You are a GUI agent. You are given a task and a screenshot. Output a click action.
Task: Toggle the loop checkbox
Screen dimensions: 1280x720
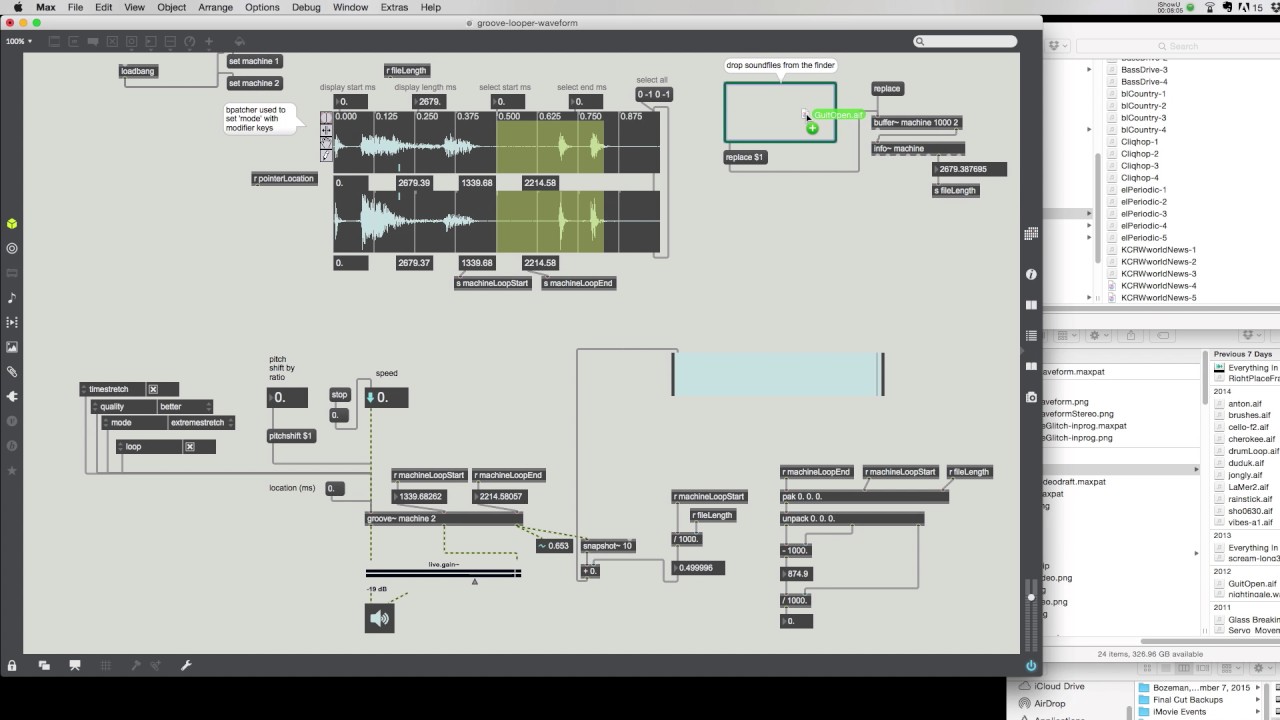[189, 446]
